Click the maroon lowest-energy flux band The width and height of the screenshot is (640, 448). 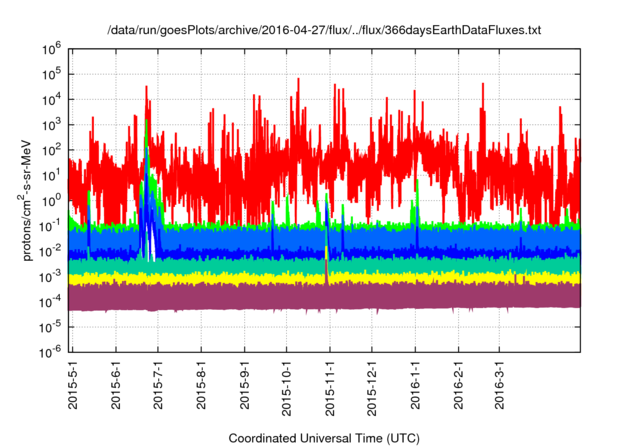(324, 297)
